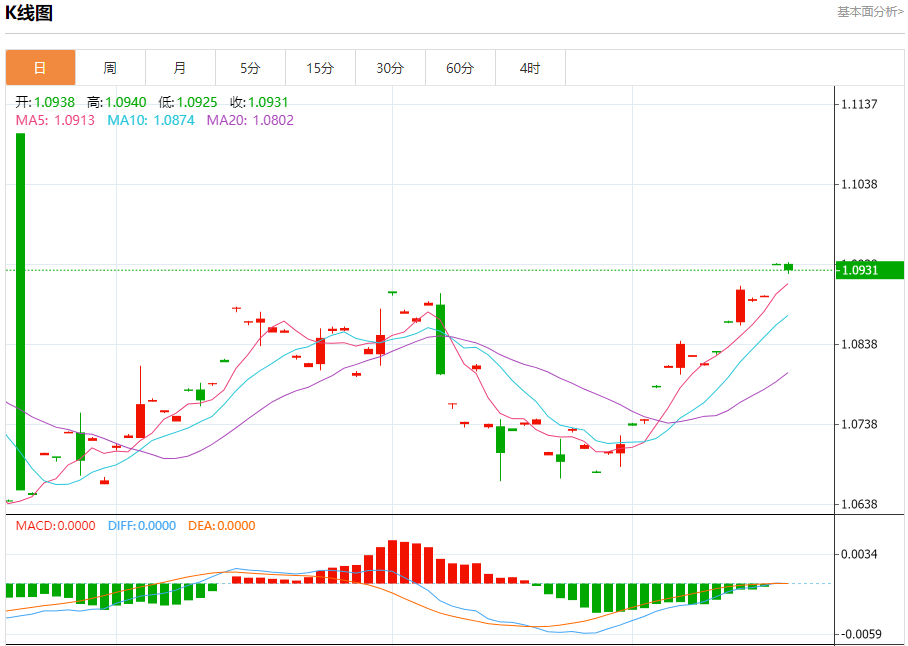Click the tallest red MACD histogram bar
Viewport: 908px width, 646px height.
[x=392, y=561]
